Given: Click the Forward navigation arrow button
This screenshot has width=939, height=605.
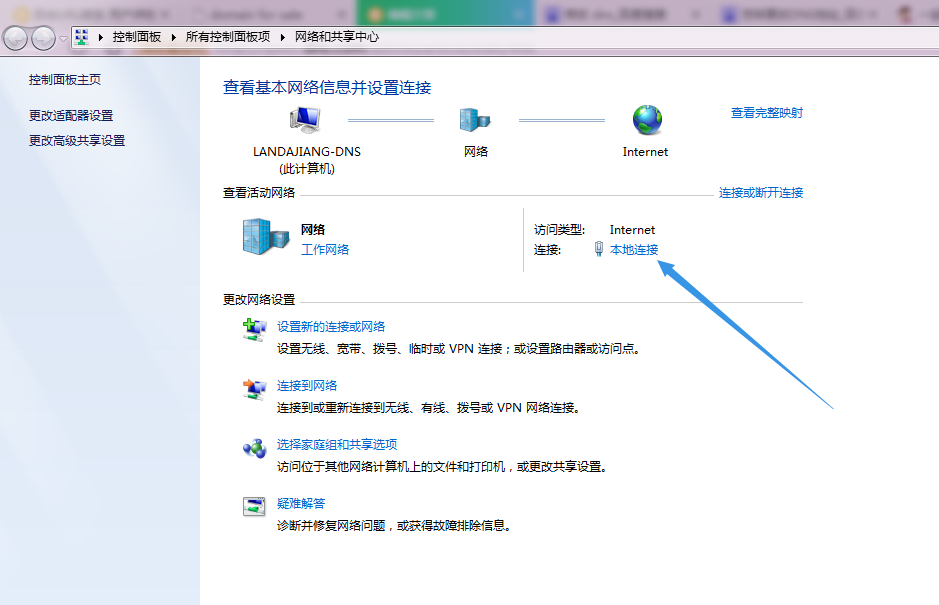Looking at the screenshot, I should [x=43, y=38].
